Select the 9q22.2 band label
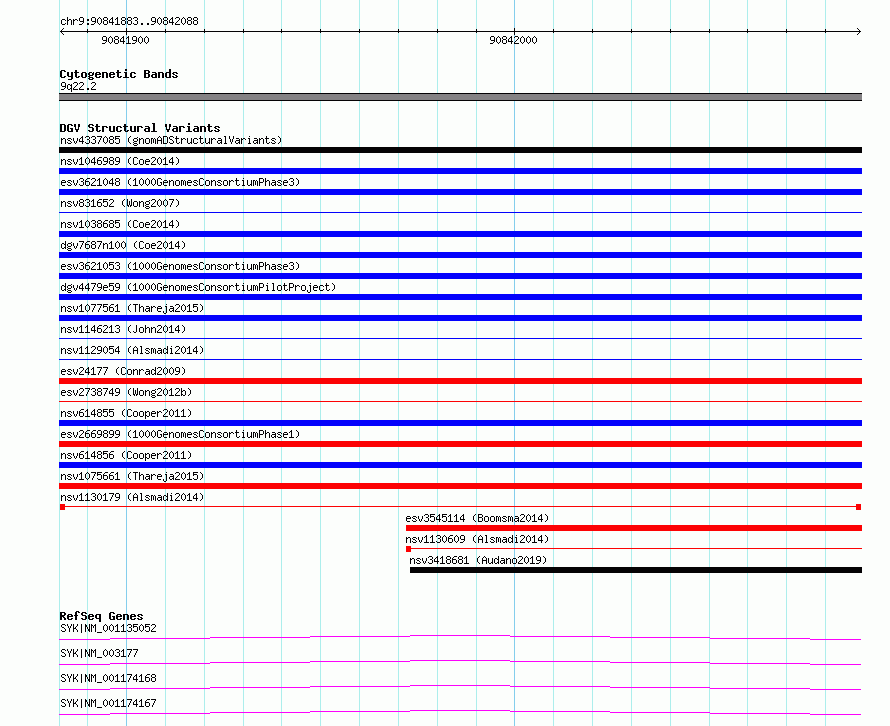890x726 pixels. [x=78, y=86]
